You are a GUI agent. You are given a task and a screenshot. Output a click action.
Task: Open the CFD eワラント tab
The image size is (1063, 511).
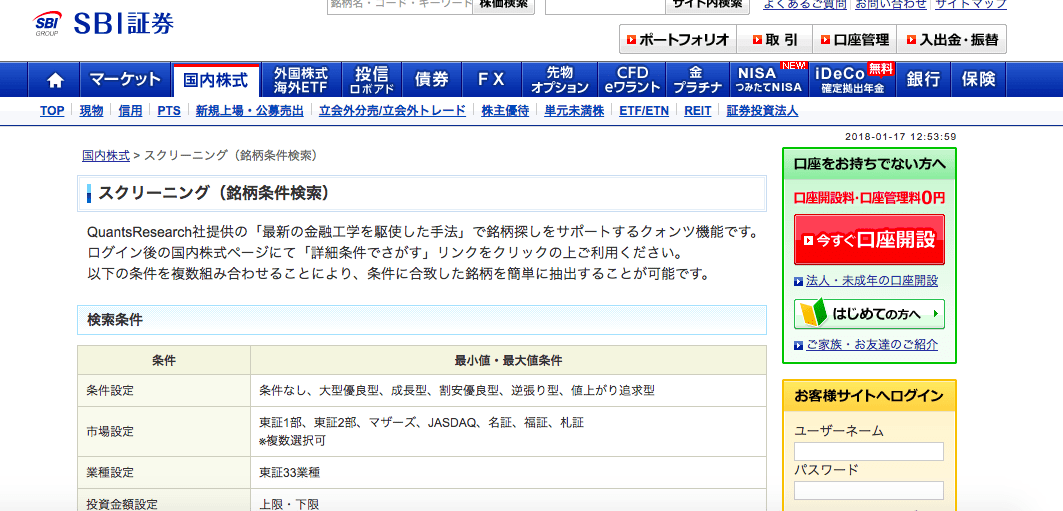pyautogui.click(x=632, y=80)
